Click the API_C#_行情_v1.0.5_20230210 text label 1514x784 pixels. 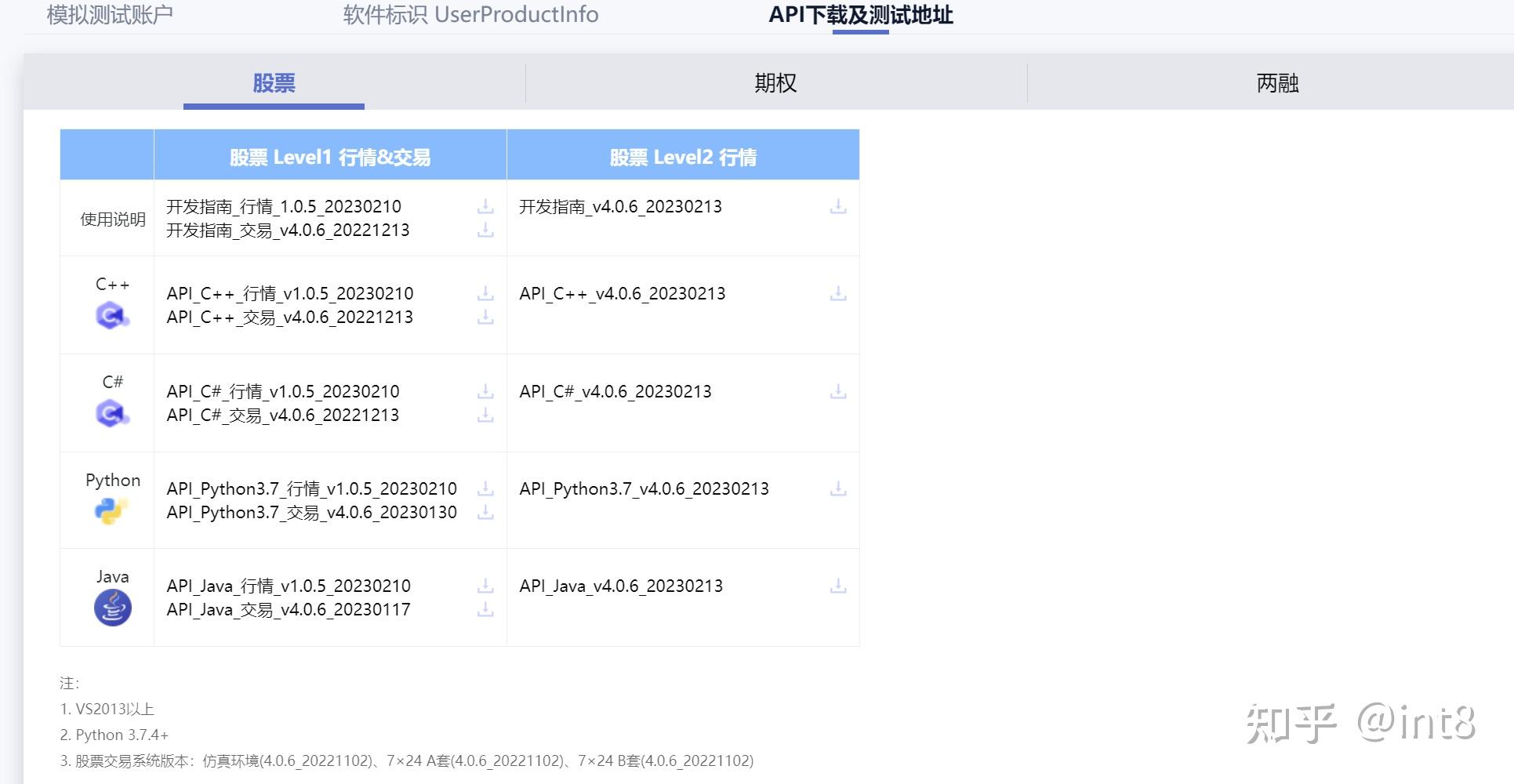(282, 391)
